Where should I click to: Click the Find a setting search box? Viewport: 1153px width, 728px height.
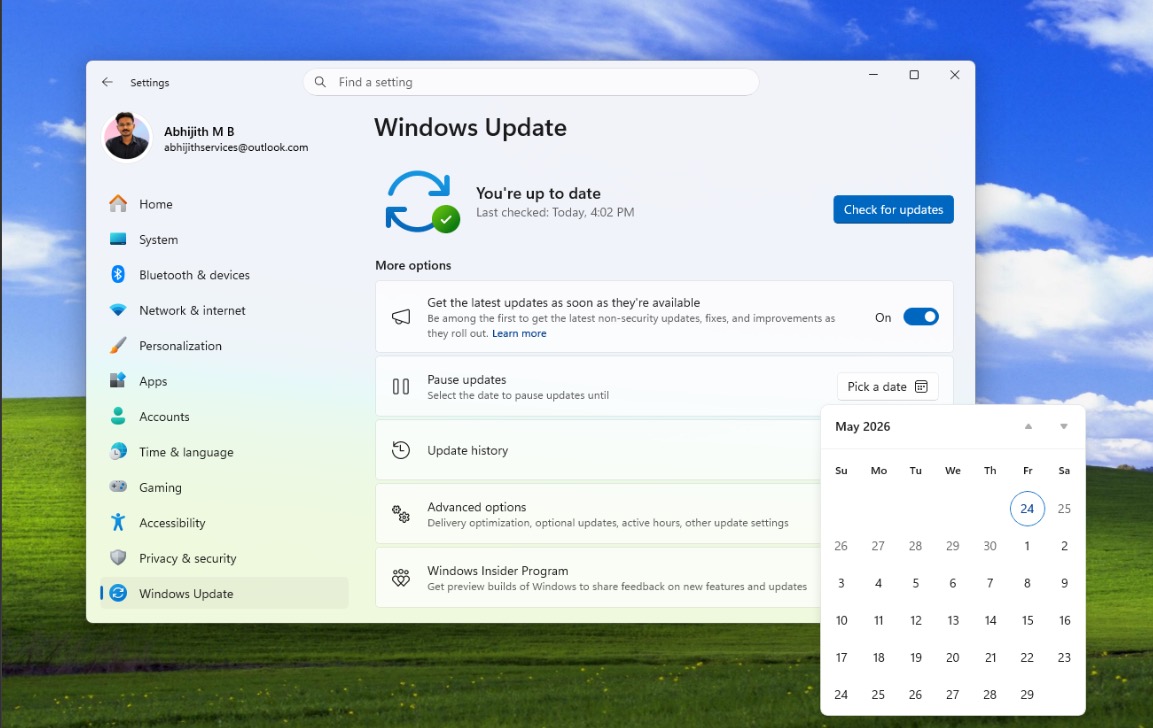tap(531, 82)
